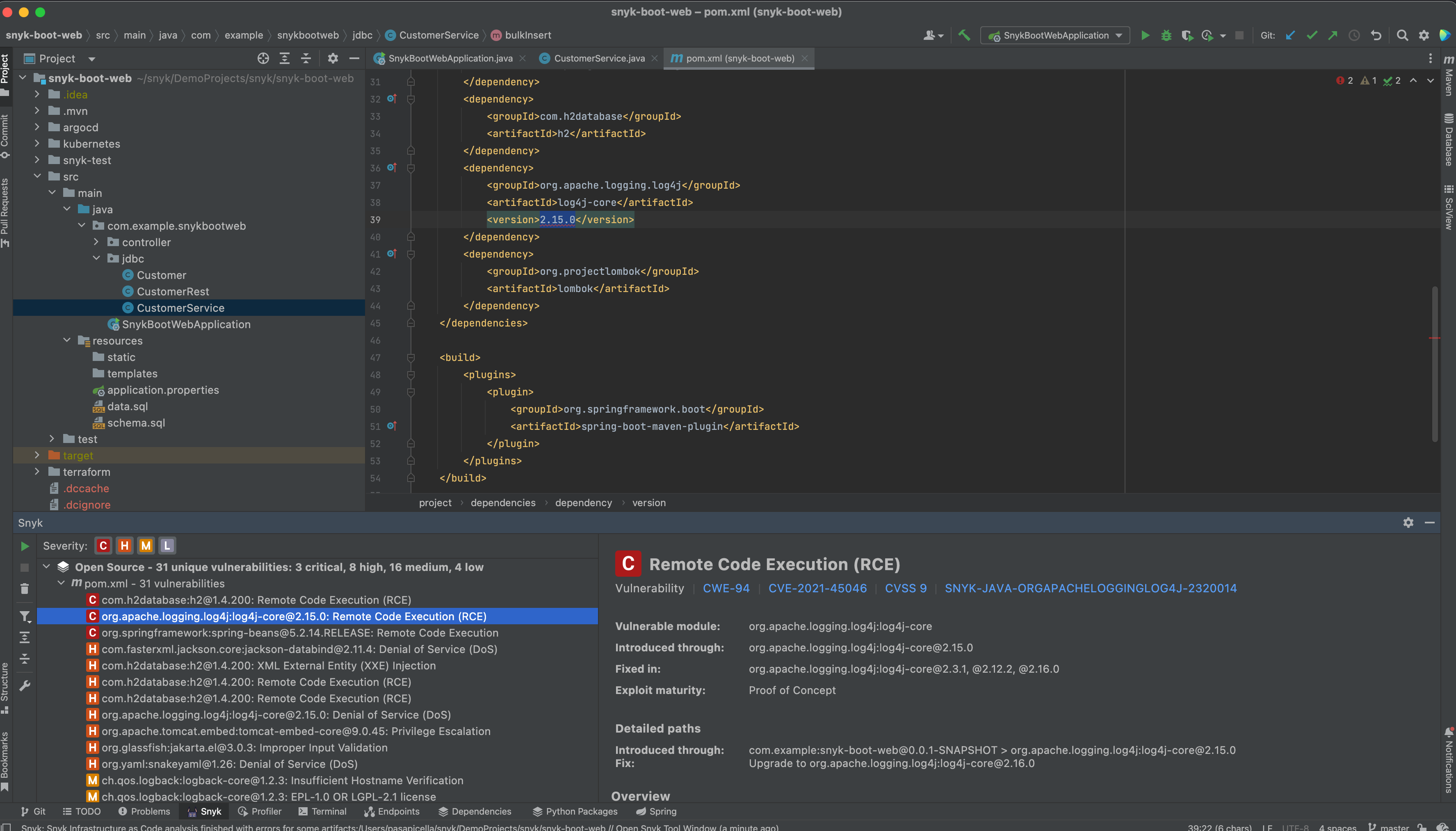Screen dimensions: 1456x831
Task: Open Project panel options via the gear
Action: point(333,58)
